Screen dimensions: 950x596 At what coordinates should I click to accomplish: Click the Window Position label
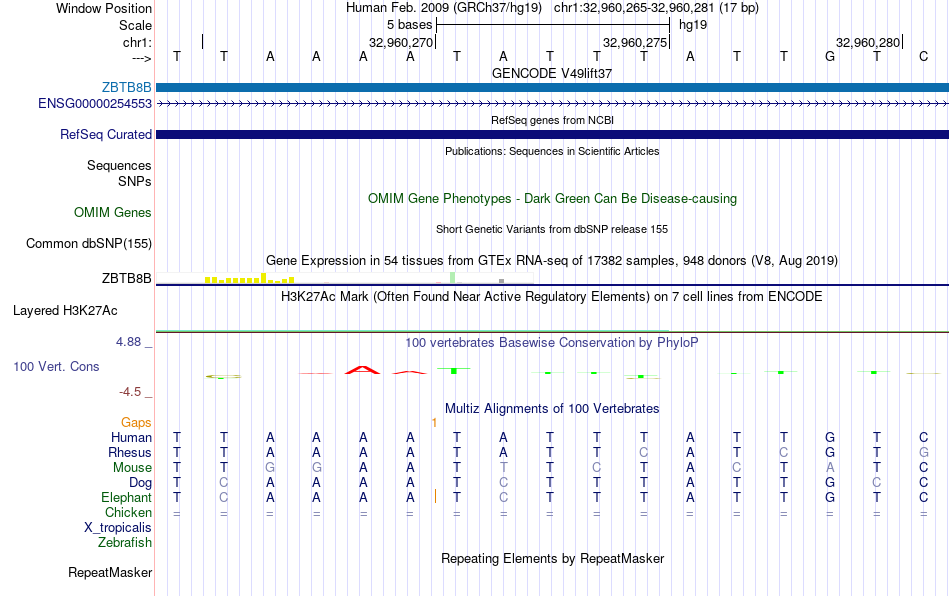coord(104,8)
